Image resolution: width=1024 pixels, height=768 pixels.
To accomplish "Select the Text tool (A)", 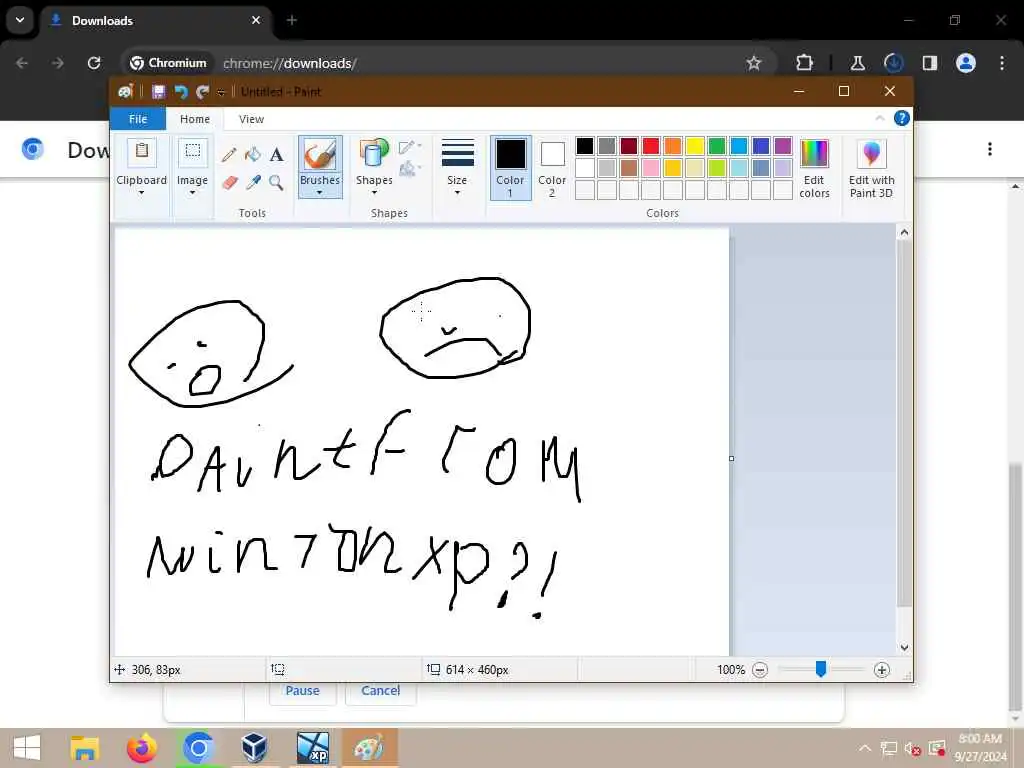I will (x=276, y=155).
